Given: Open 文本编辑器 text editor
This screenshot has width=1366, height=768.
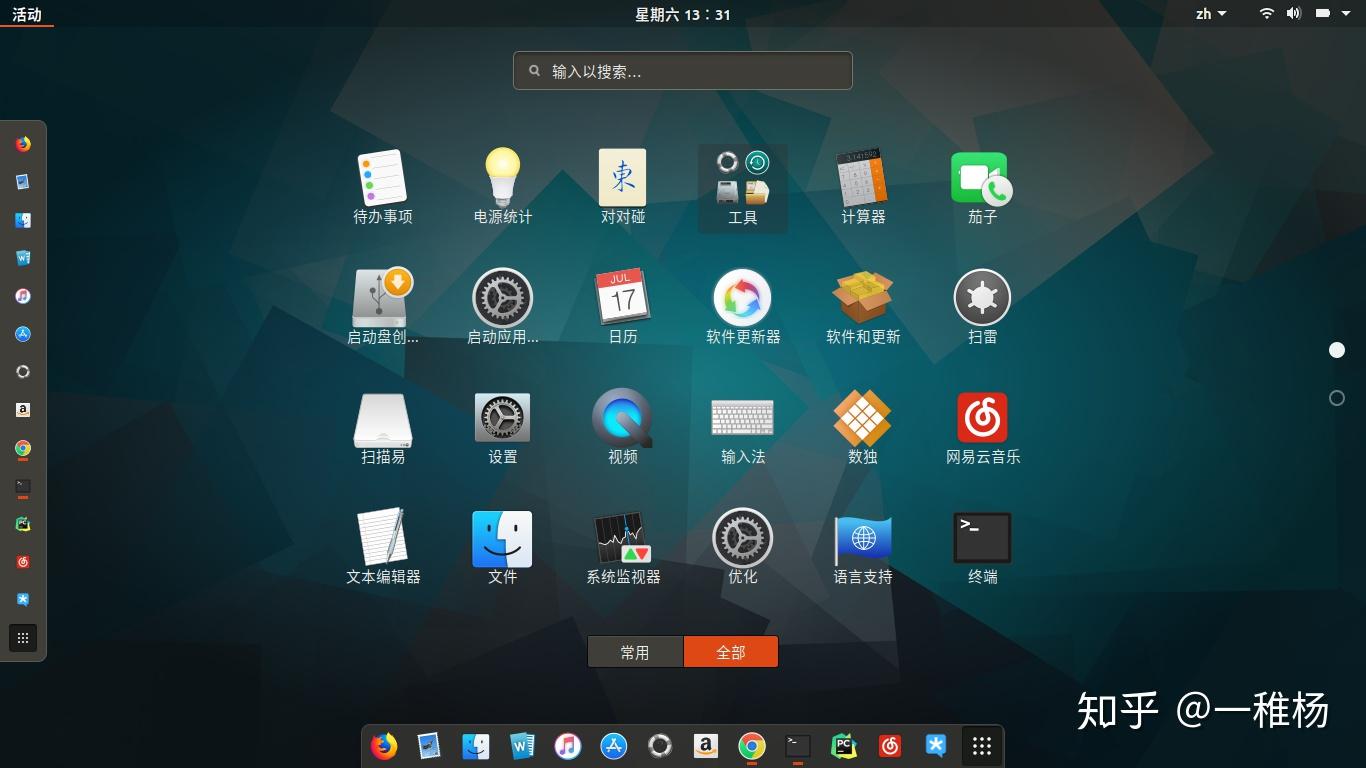Looking at the screenshot, I should (x=383, y=547).
